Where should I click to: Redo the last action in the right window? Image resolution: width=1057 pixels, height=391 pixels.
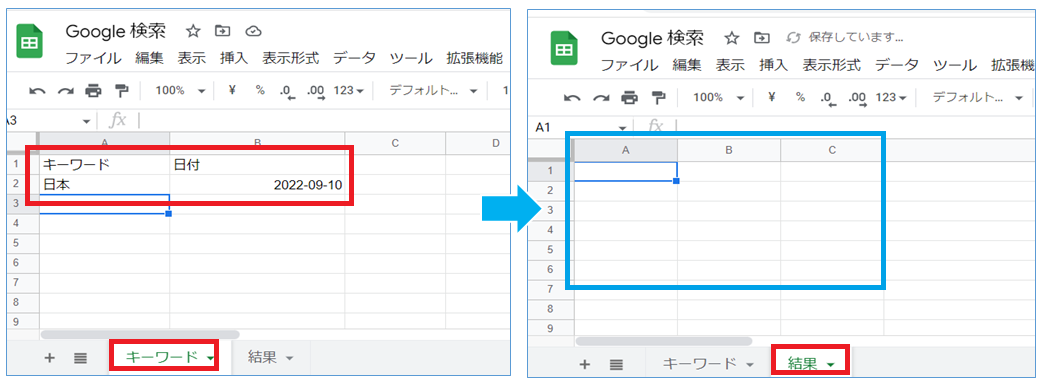pyautogui.click(x=601, y=98)
